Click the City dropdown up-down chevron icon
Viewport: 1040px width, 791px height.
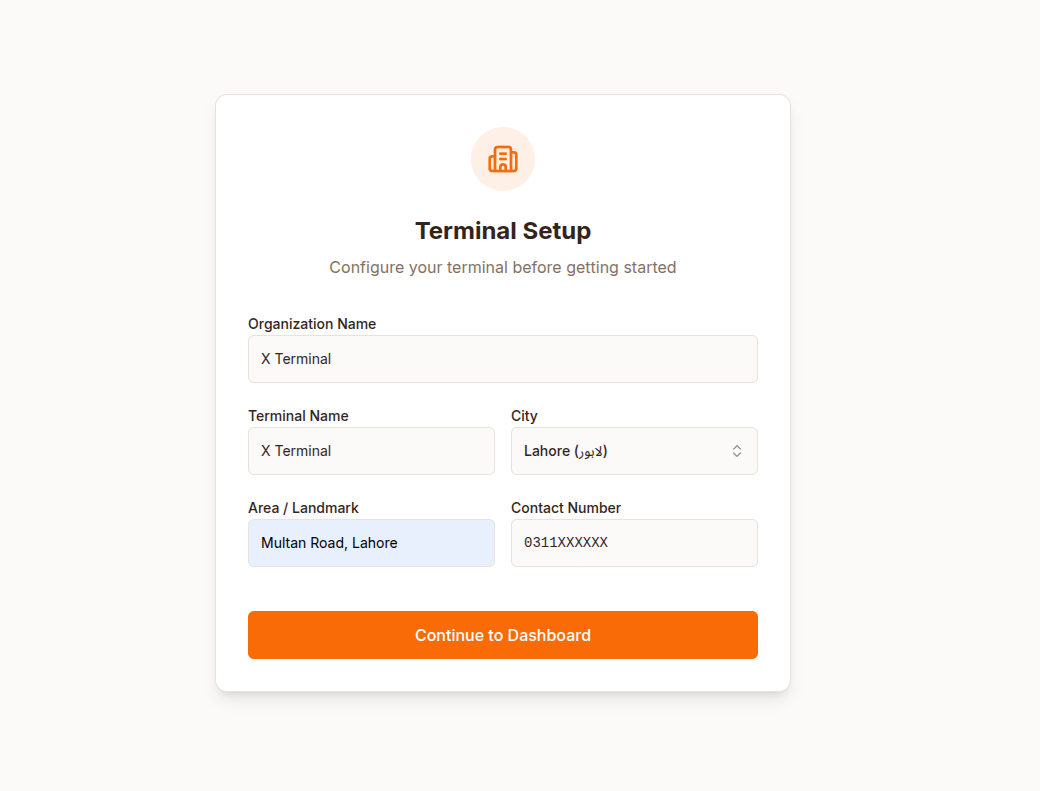click(x=737, y=451)
